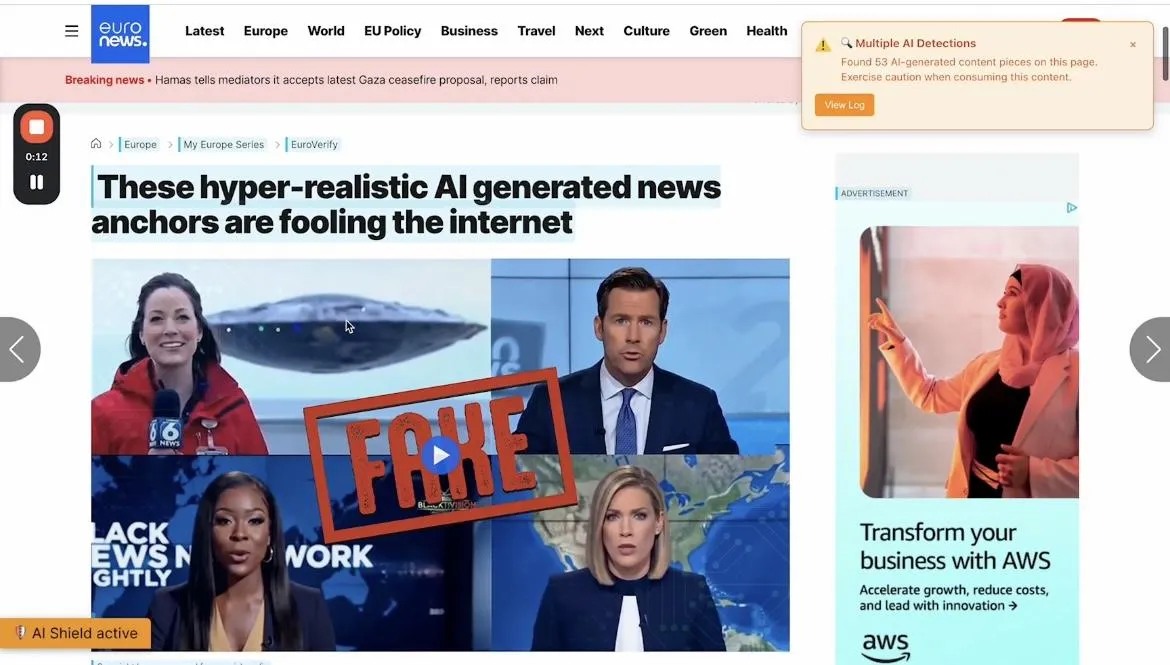Select the Culture menu item
This screenshot has height=665, width=1170.
[x=646, y=31]
